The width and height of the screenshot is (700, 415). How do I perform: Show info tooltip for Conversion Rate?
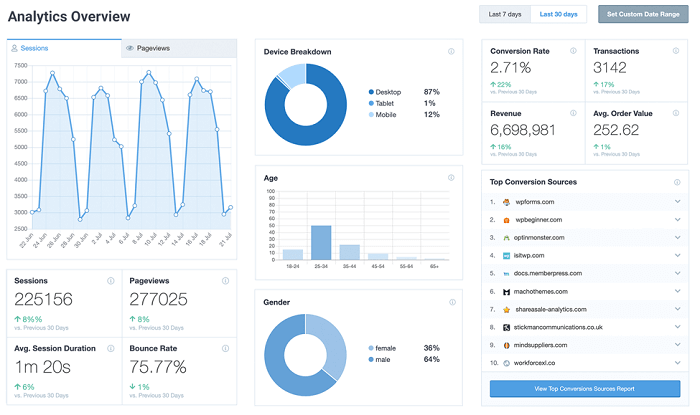(573, 51)
